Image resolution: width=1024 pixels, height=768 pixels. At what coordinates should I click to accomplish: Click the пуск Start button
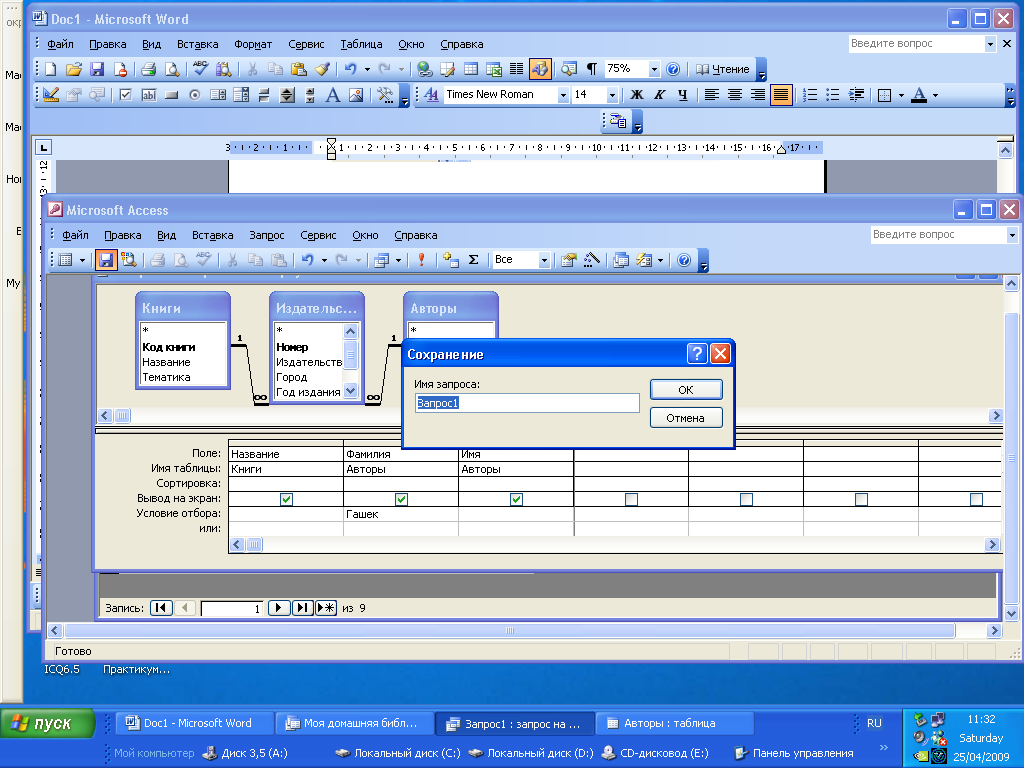click(x=48, y=724)
